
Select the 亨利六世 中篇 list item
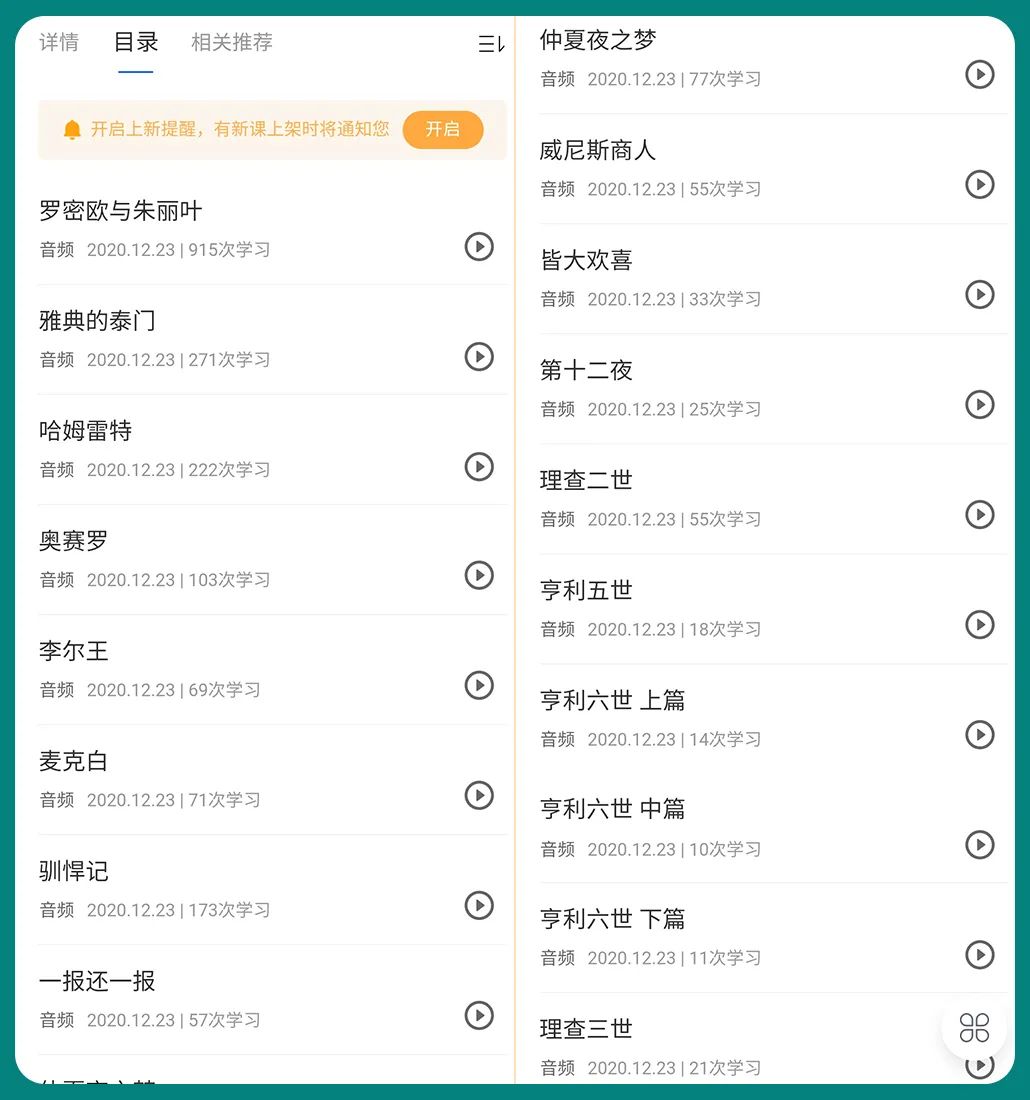coord(612,809)
